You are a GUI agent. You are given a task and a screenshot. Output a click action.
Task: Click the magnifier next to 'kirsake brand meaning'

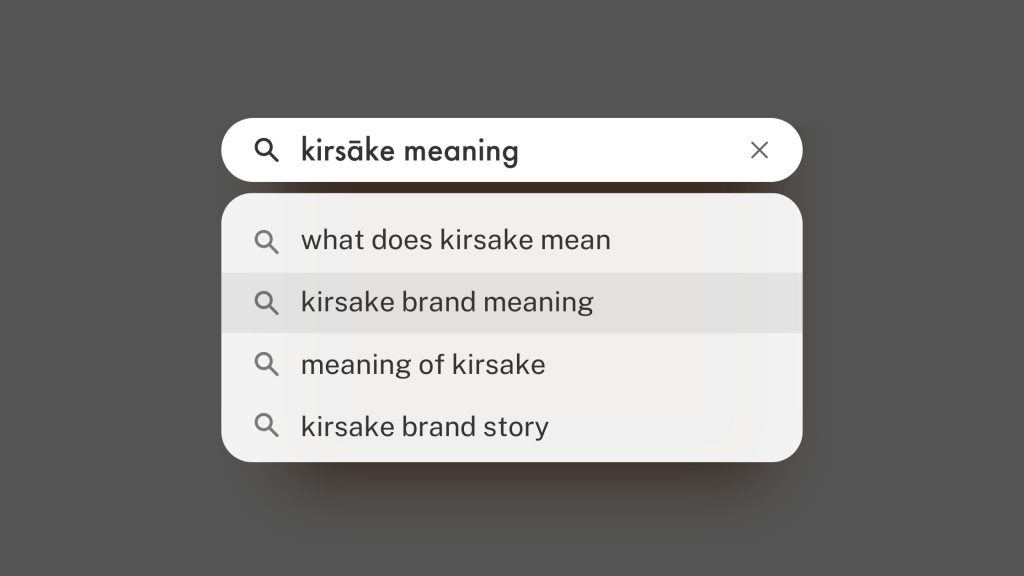tap(267, 302)
